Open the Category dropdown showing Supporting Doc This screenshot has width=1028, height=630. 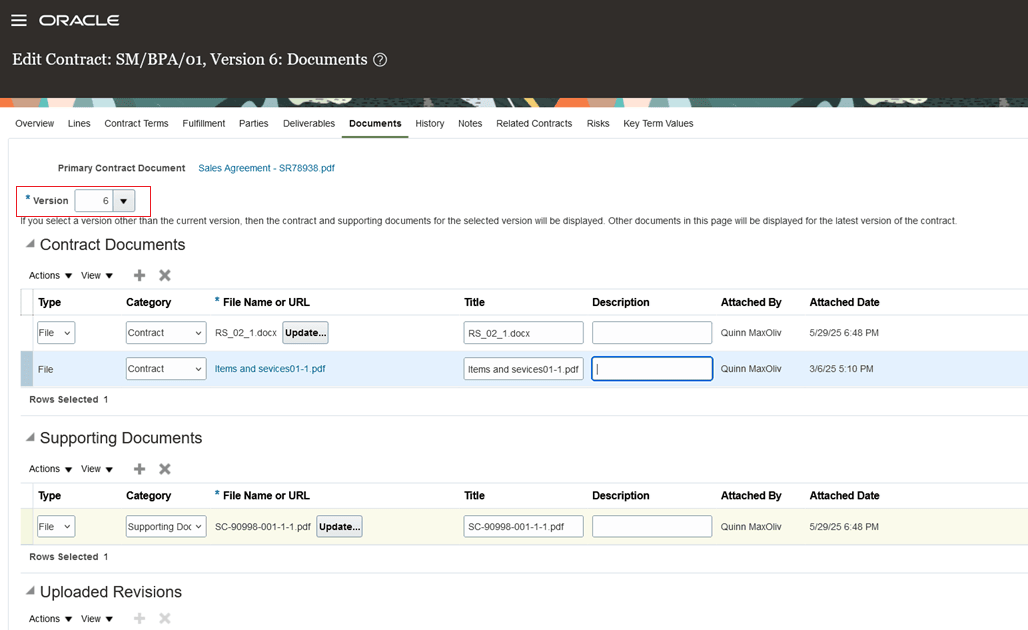tap(165, 525)
